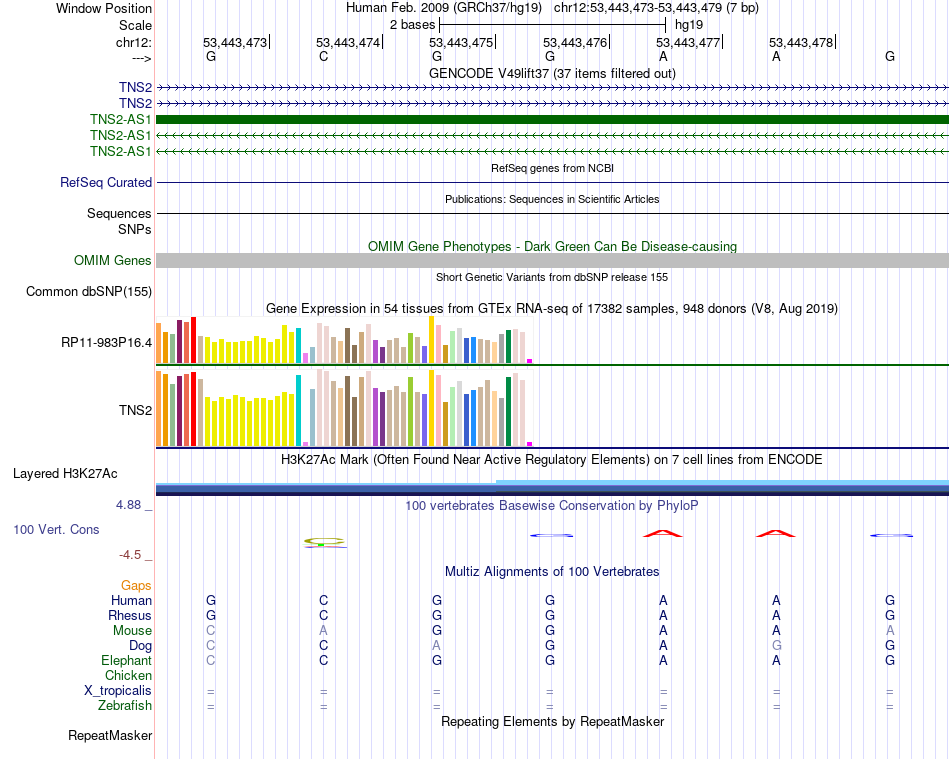Screen dimensions: 950x759
Task: Click the RP11-983P16.4 expression label
Action: pos(106,343)
